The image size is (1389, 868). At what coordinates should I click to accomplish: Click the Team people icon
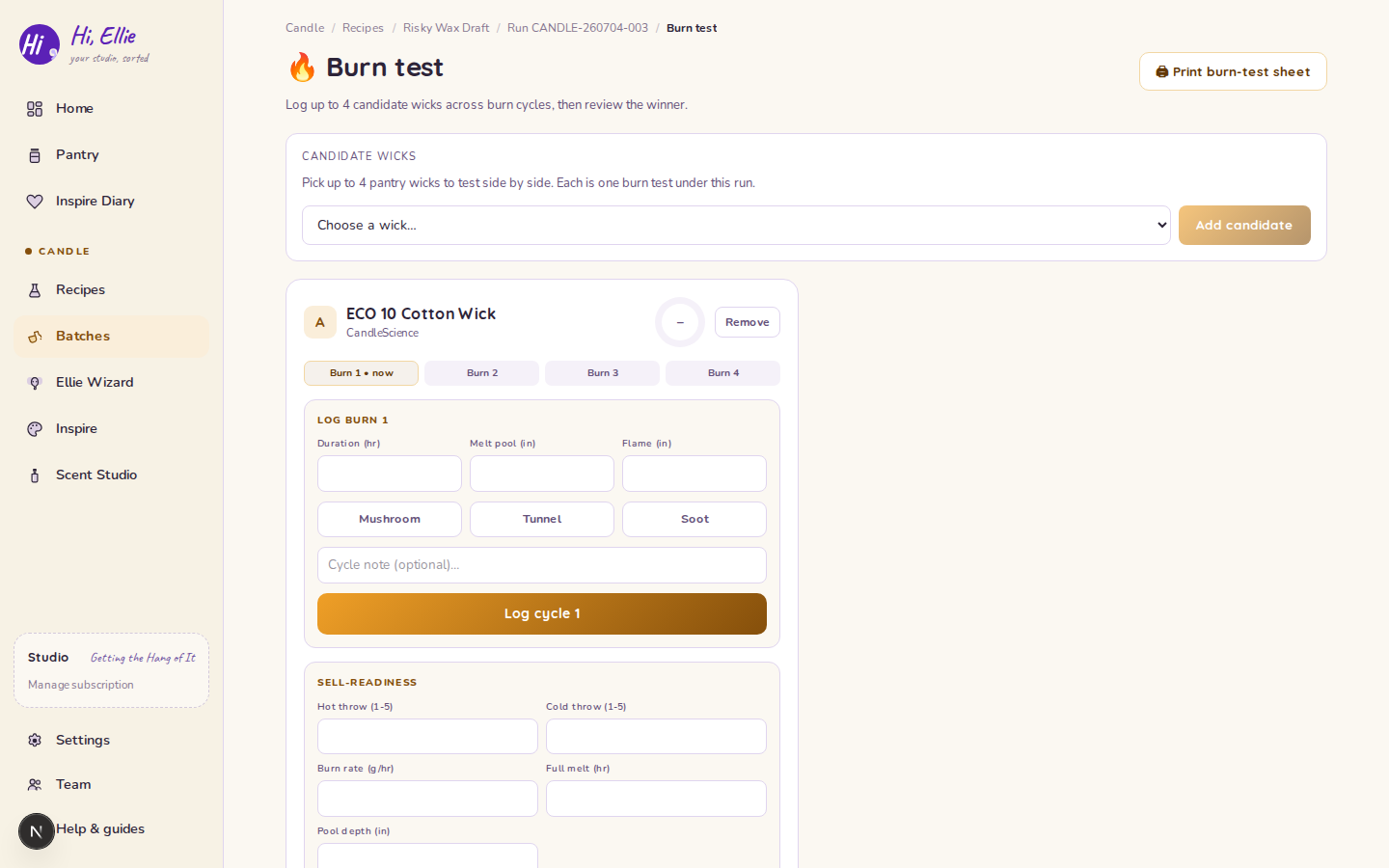point(35,785)
